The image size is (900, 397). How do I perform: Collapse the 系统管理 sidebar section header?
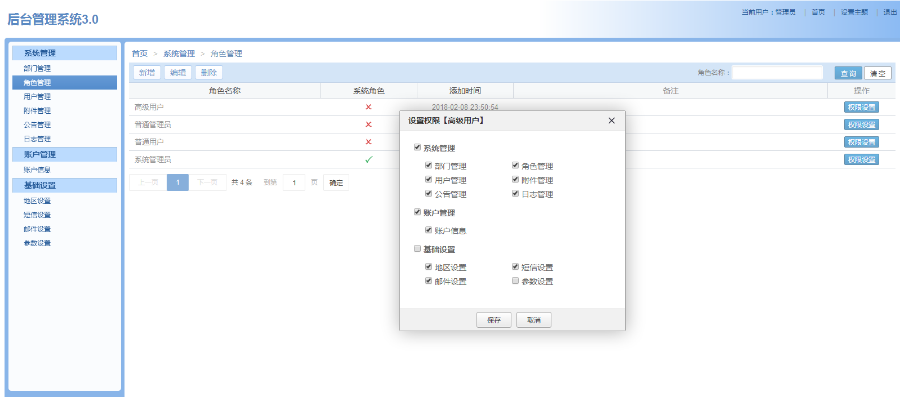[x=64, y=53]
